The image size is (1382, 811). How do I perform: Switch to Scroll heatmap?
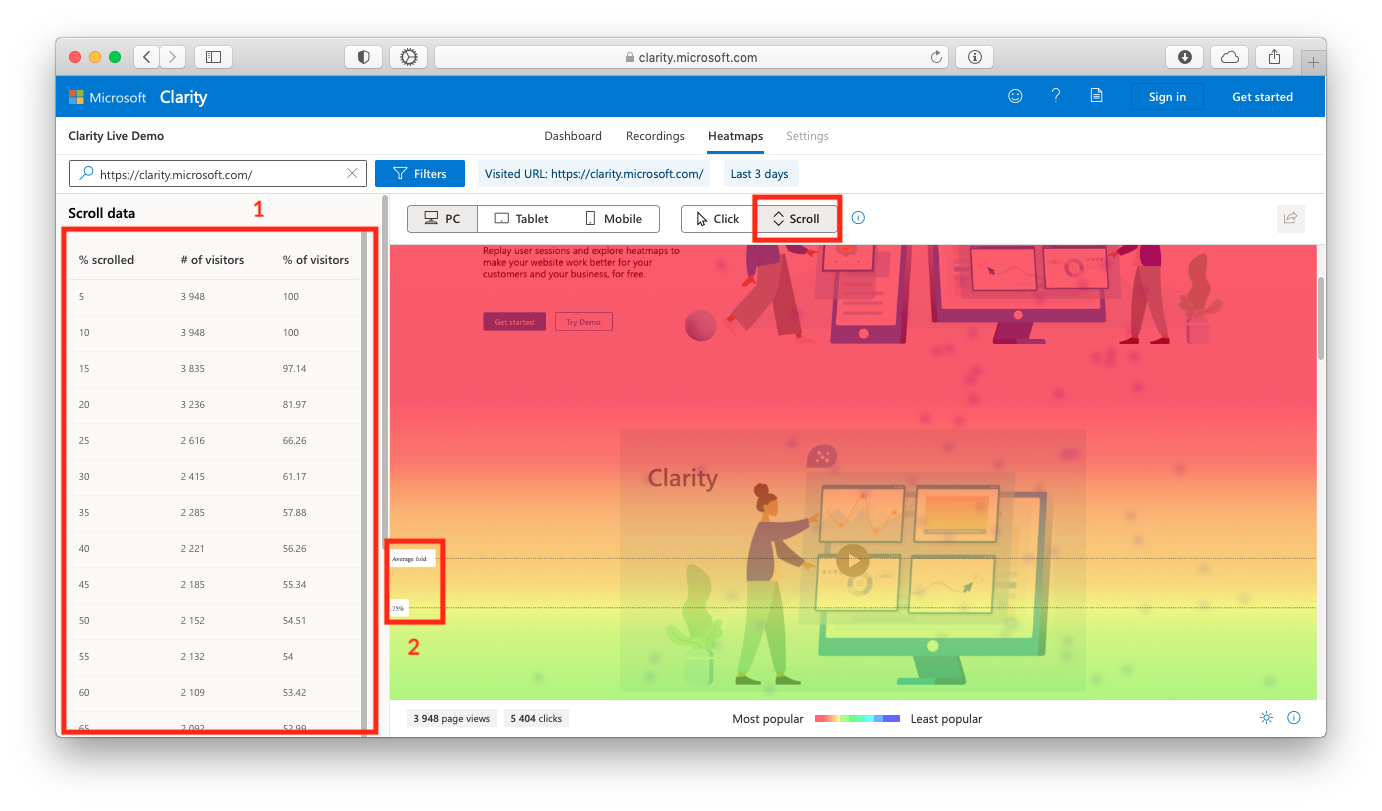point(796,218)
